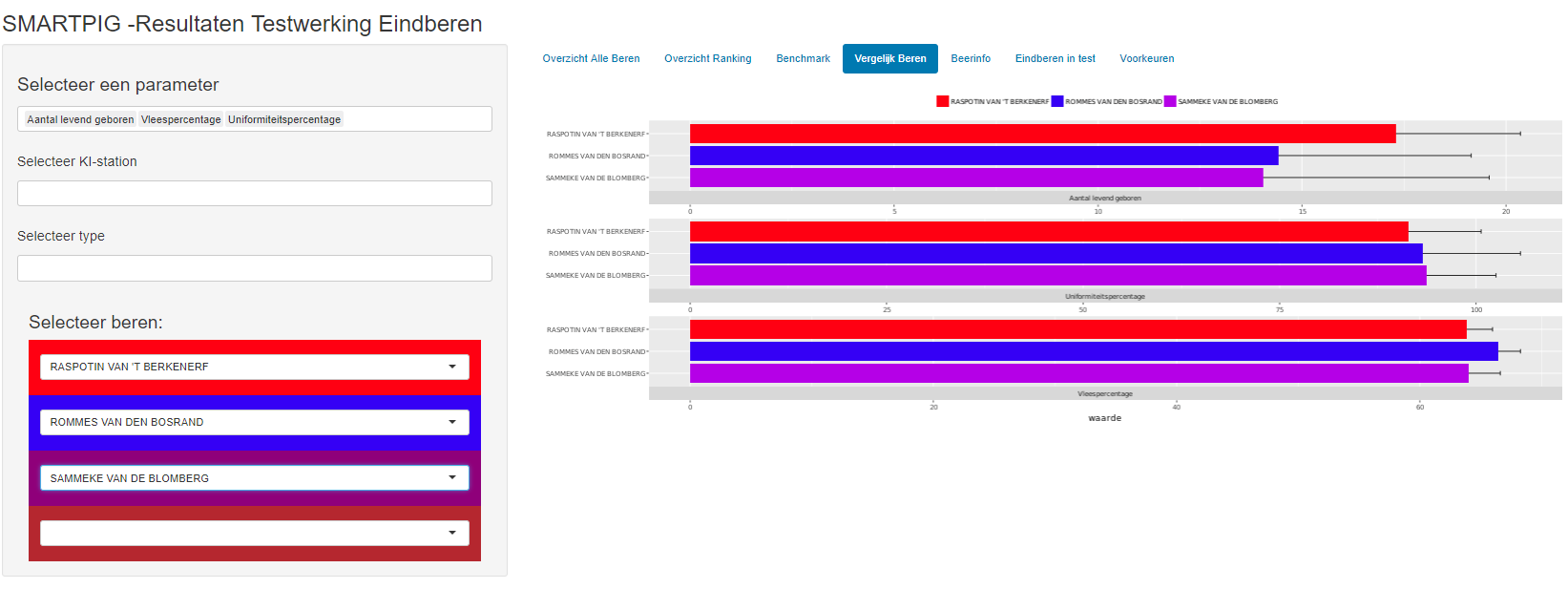Select the 'Vleespercentage' parameter tag
This screenshot has width=1568, height=589.
click(181, 119)
